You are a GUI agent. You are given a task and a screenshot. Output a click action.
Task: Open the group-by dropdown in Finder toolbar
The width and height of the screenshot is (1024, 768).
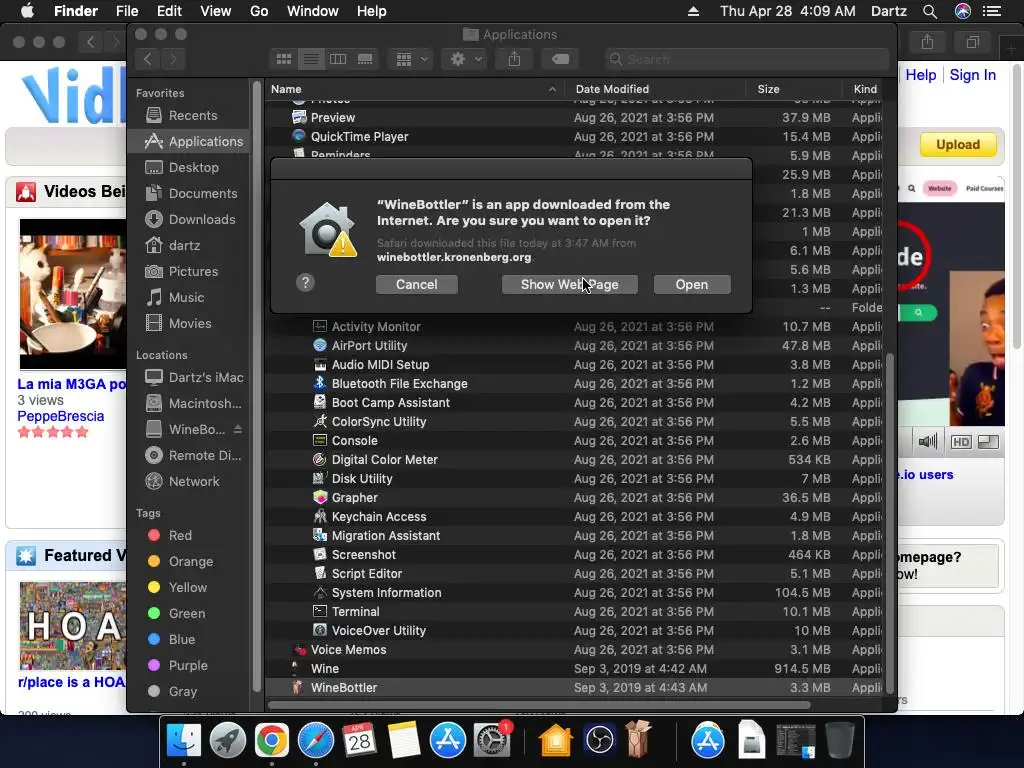411,59
